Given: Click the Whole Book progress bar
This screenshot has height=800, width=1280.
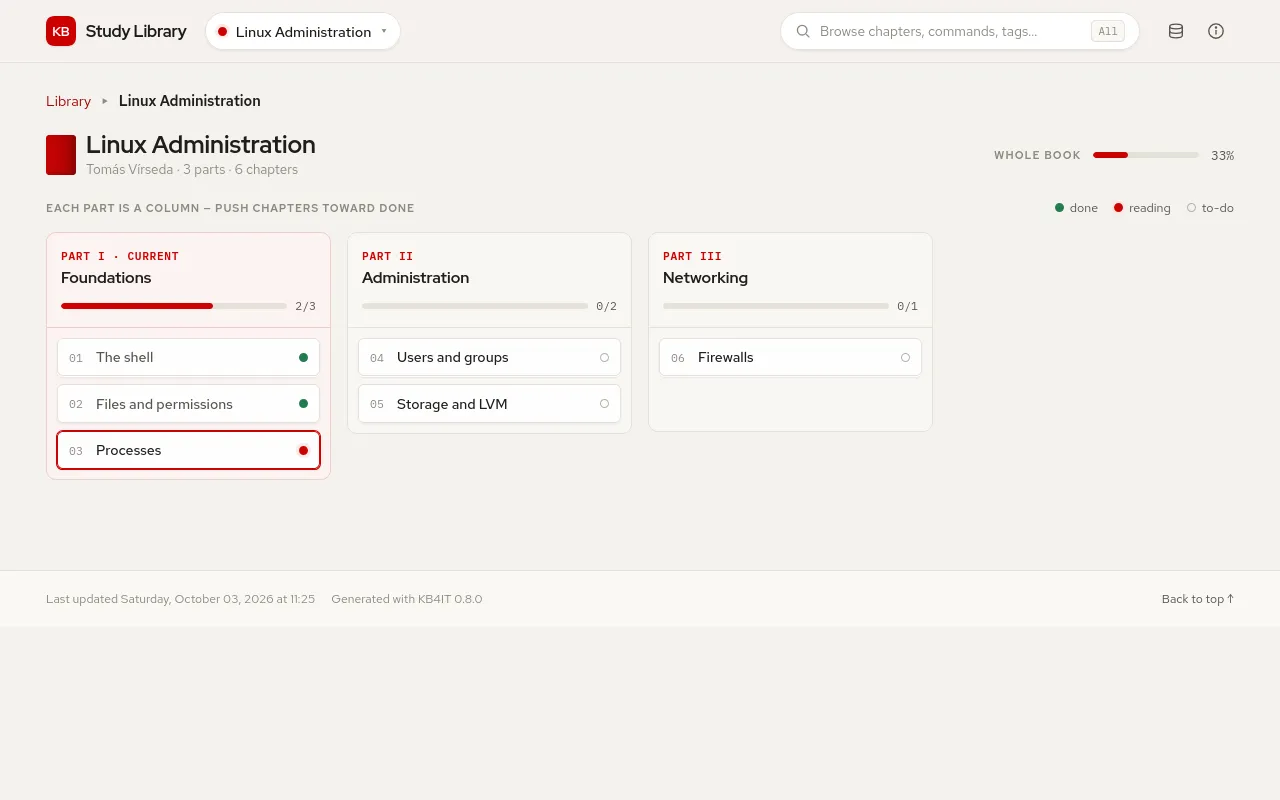Looking at the screenshot, I should click(x=1145, y=155).
